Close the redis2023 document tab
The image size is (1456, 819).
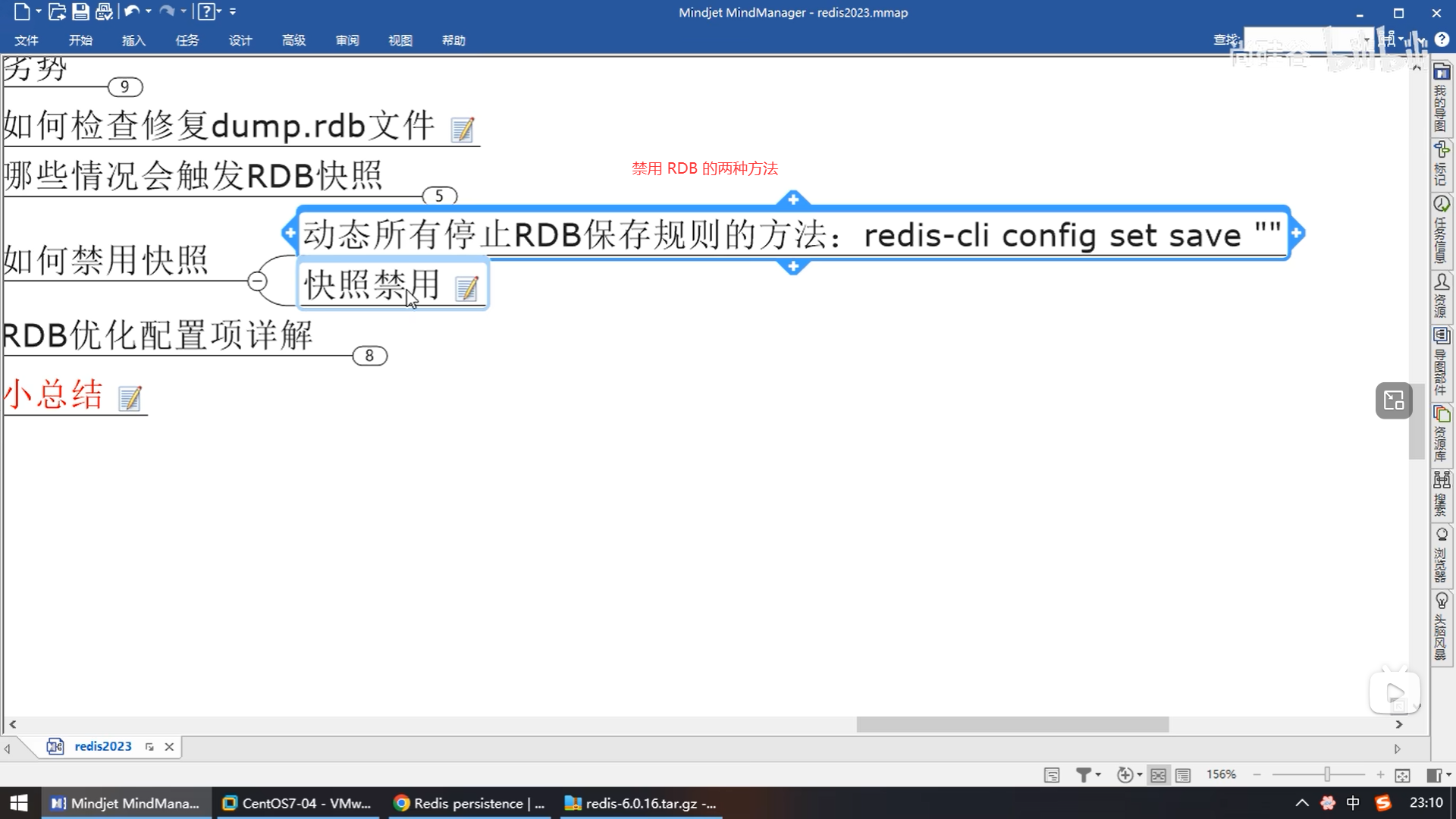[x=169, y=747]
